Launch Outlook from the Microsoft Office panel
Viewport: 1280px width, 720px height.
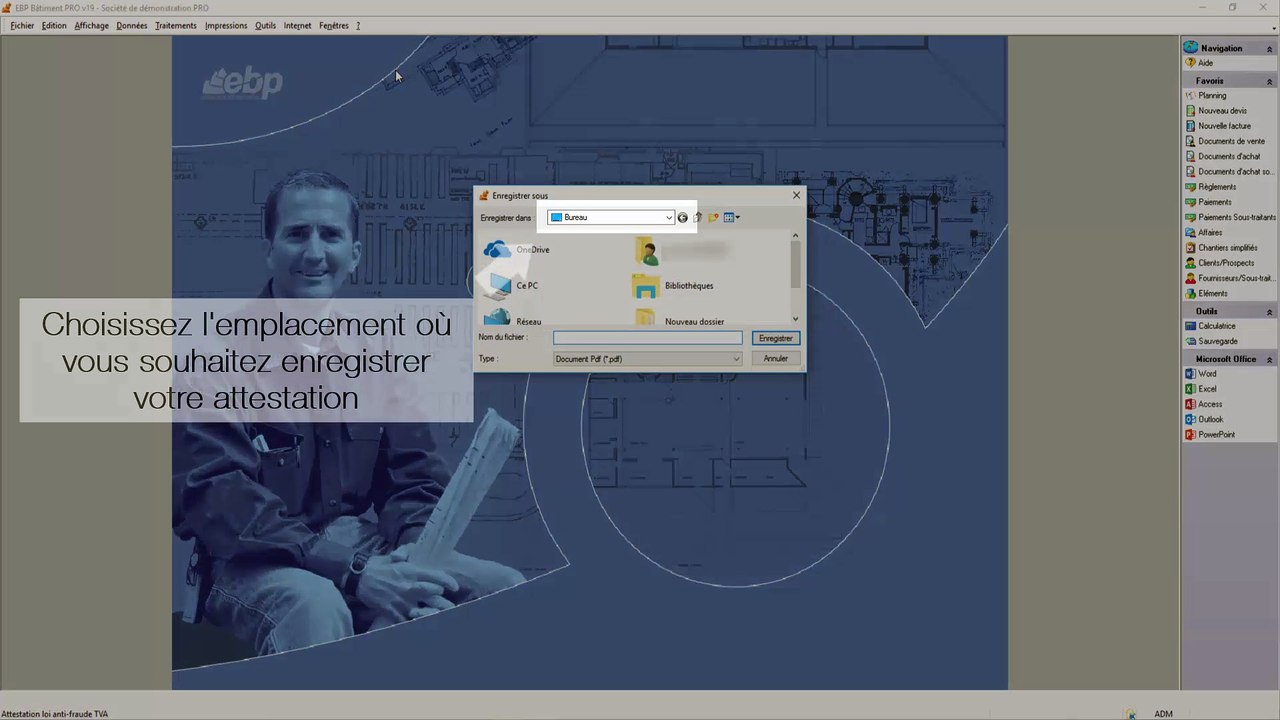coord(1190,419)
